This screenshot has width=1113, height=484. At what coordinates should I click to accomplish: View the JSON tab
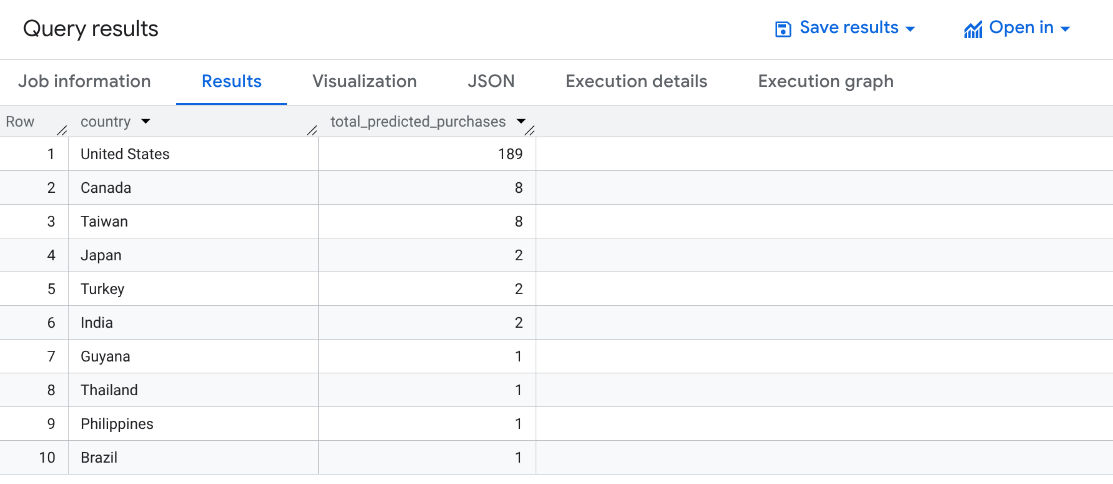(x=491, y=82)
